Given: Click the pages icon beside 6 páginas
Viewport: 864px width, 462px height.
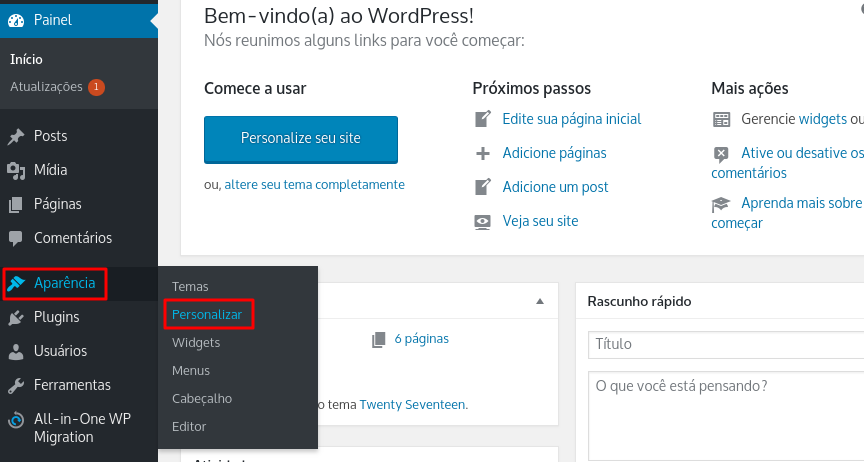Looking at the screenshot, I should (x=379, y=340).
